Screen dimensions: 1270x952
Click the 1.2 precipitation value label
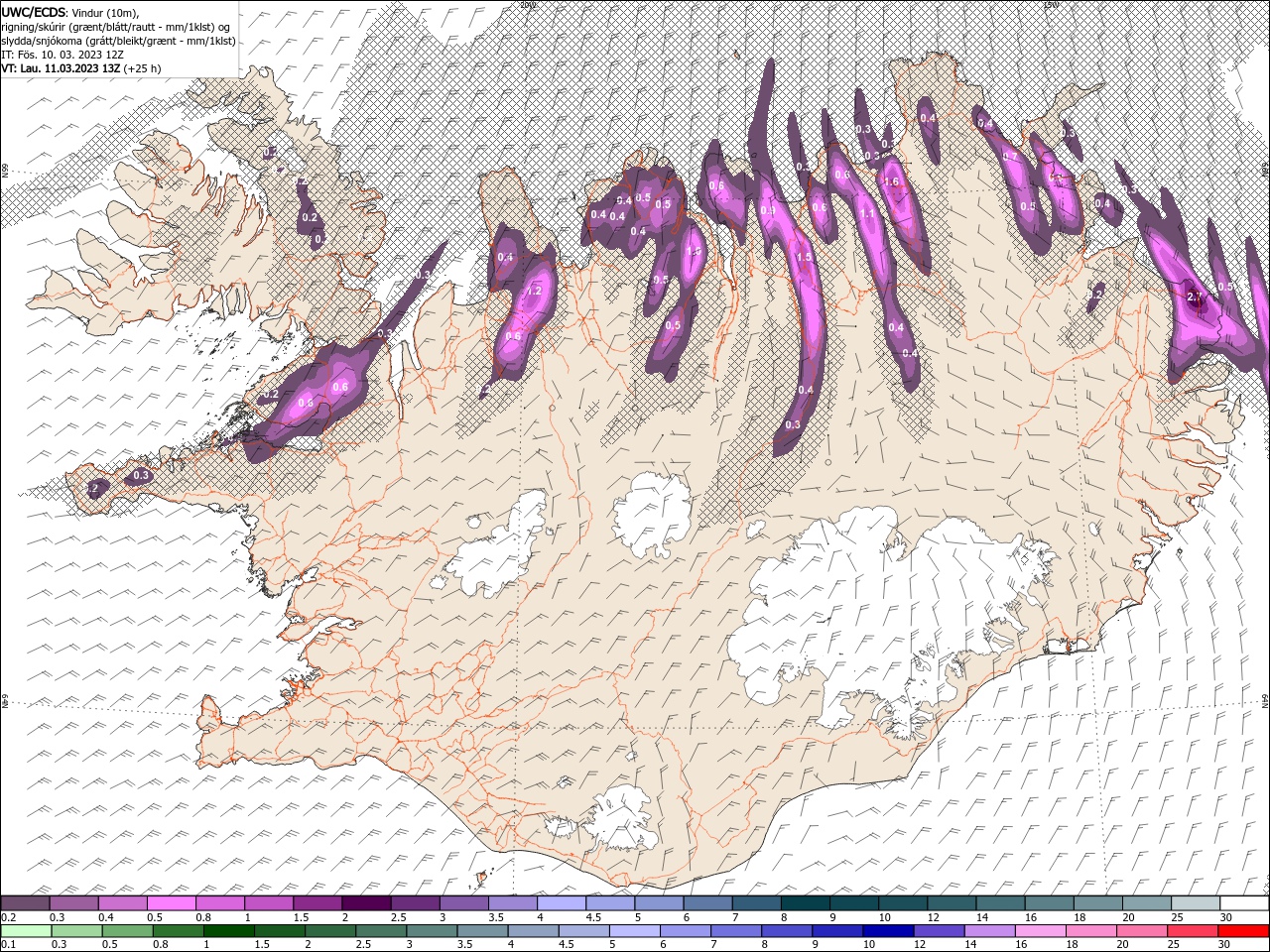coord(534,292)
